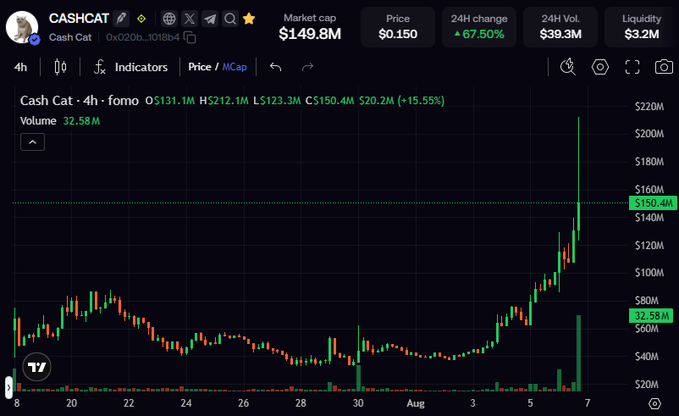Viewport: 679px width, 416px height.
Task: Click the magnifier search icon in header
Action: [x=230, y=19]
